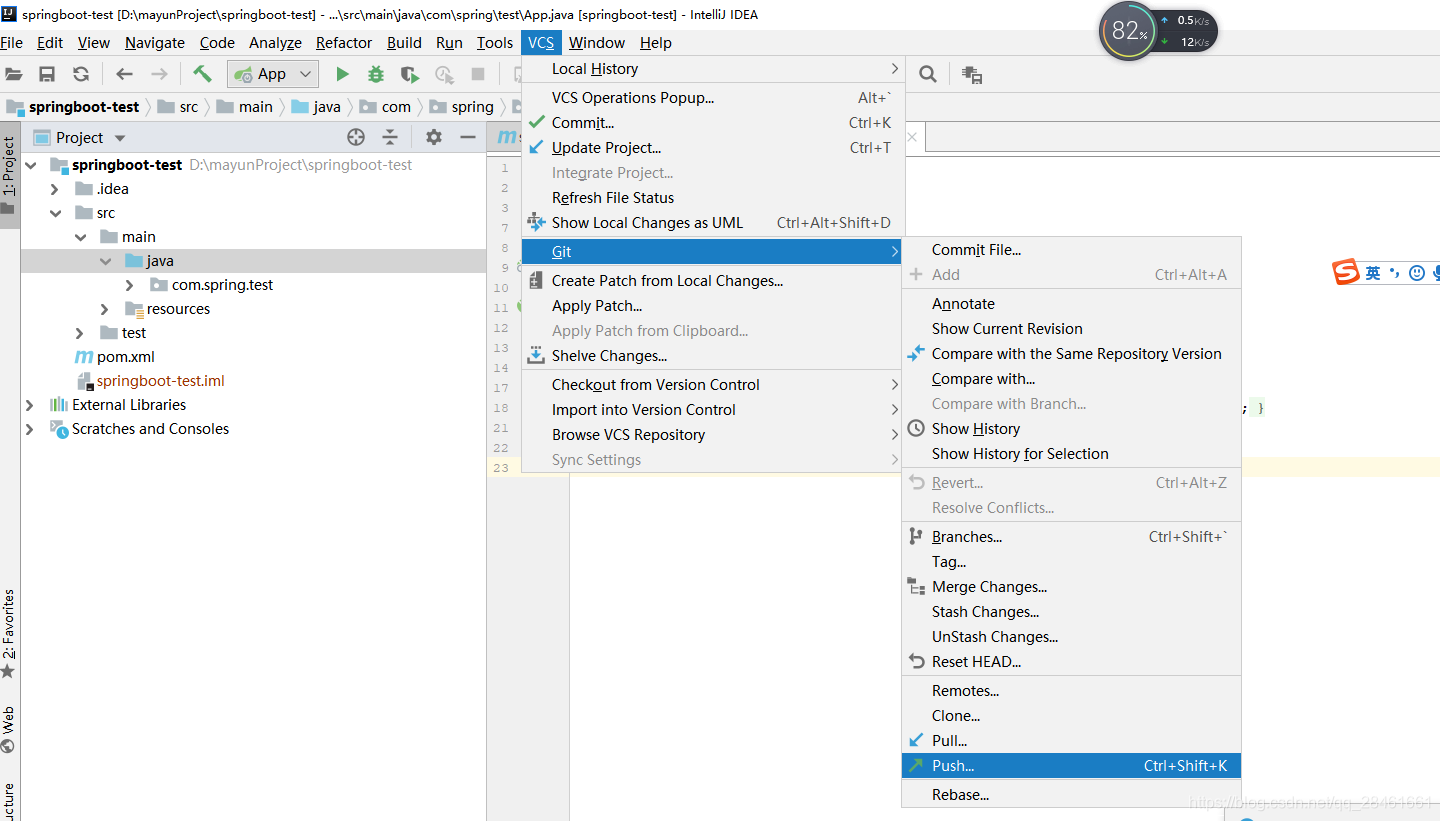
Task: Expand the test folder arrow
Action: click(x=81, y=333)
